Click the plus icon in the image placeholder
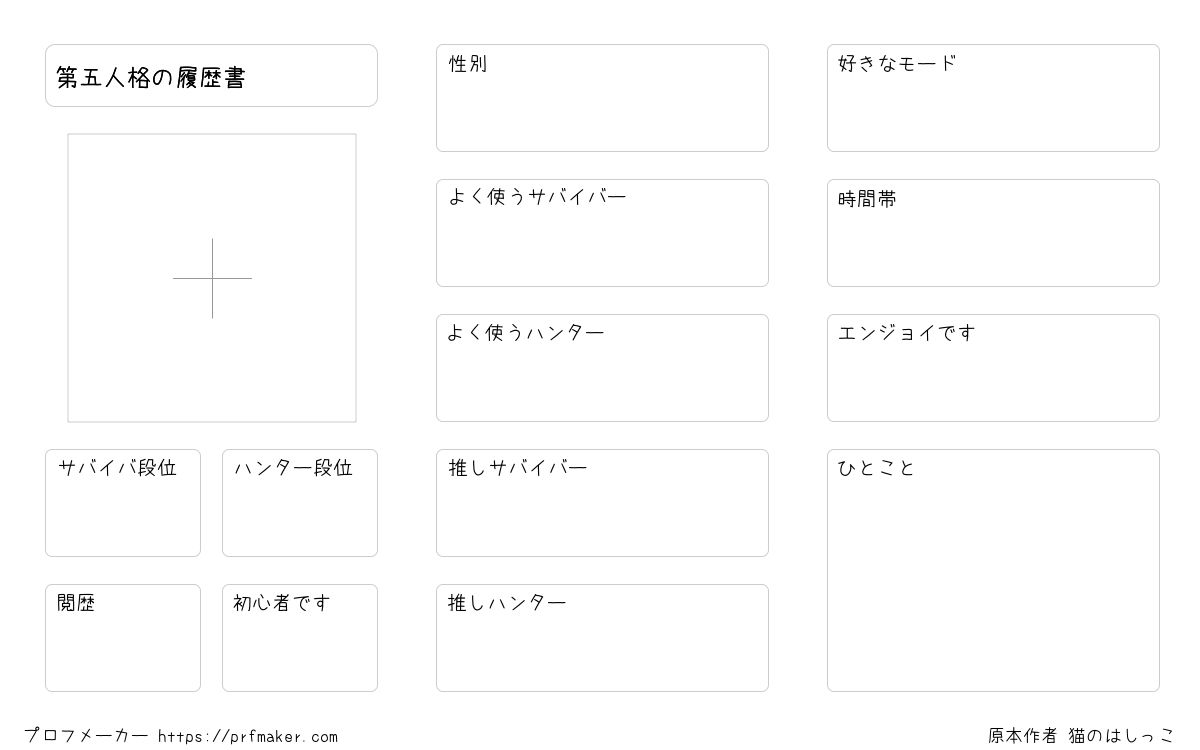Viewport: 1200px width, 750px height. (x=212, y=278)
